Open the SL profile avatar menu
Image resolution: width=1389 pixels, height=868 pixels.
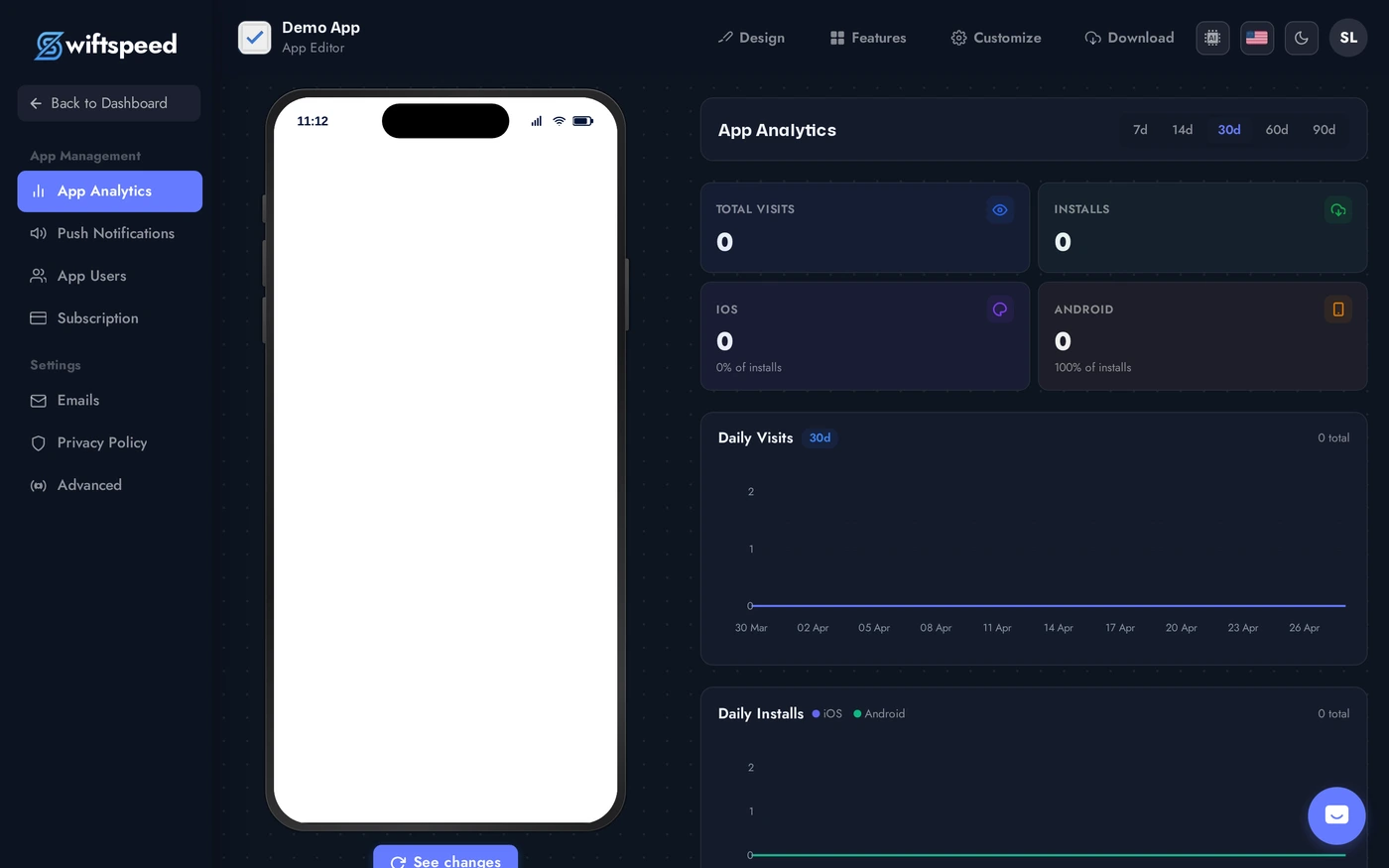1348,38
